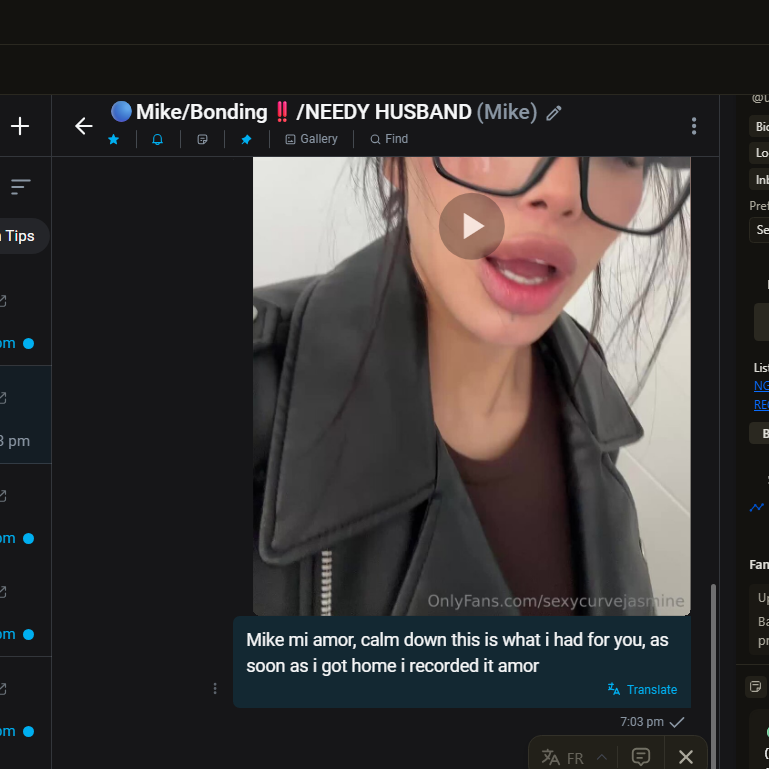Screen dimensions: 769x769
Task: Open the notes icon in chat header
Action: [202, 139]
